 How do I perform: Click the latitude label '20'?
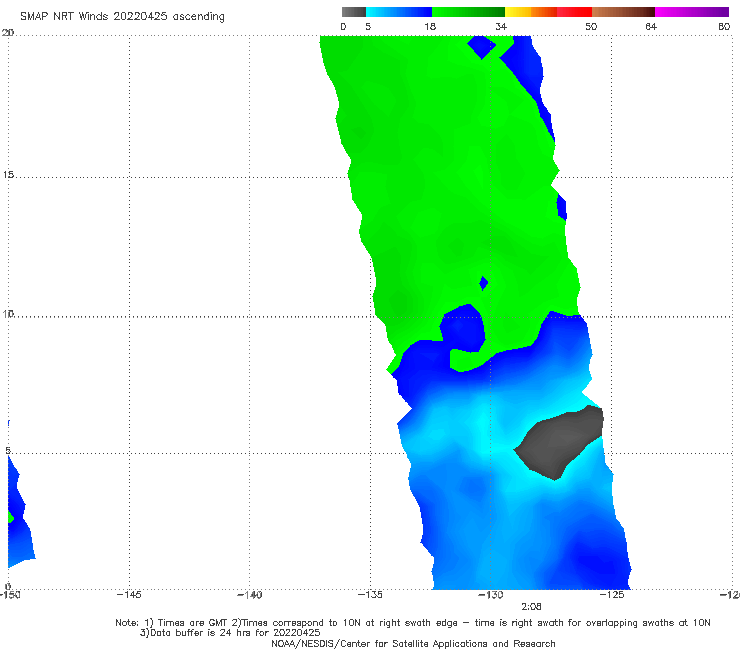tap(8, 32)
